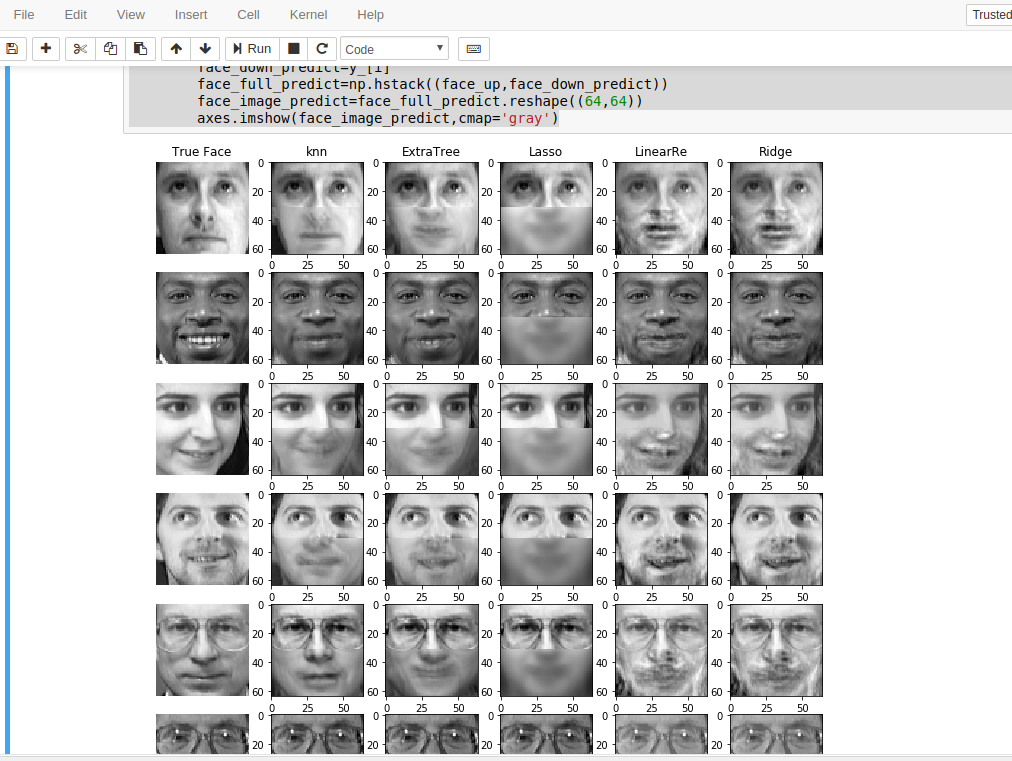Screen dimensions: 1012x761
Task: Click first row Ridge predicted face
Action: click(x=776, y=208)
